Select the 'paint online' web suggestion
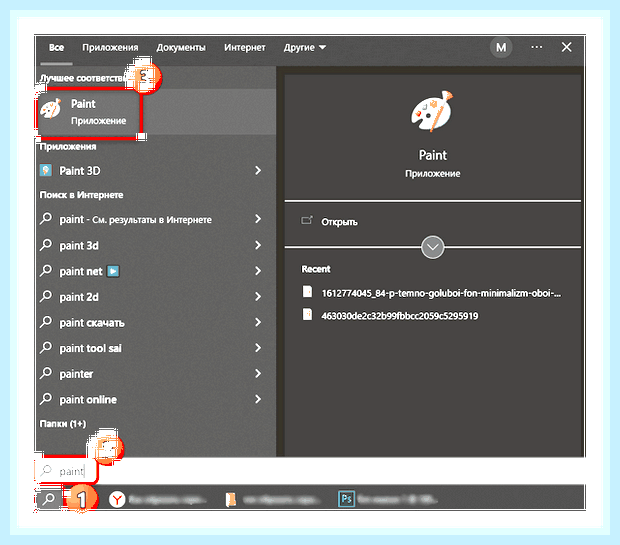This screenshot has width=620, height=545. (88, 399)
